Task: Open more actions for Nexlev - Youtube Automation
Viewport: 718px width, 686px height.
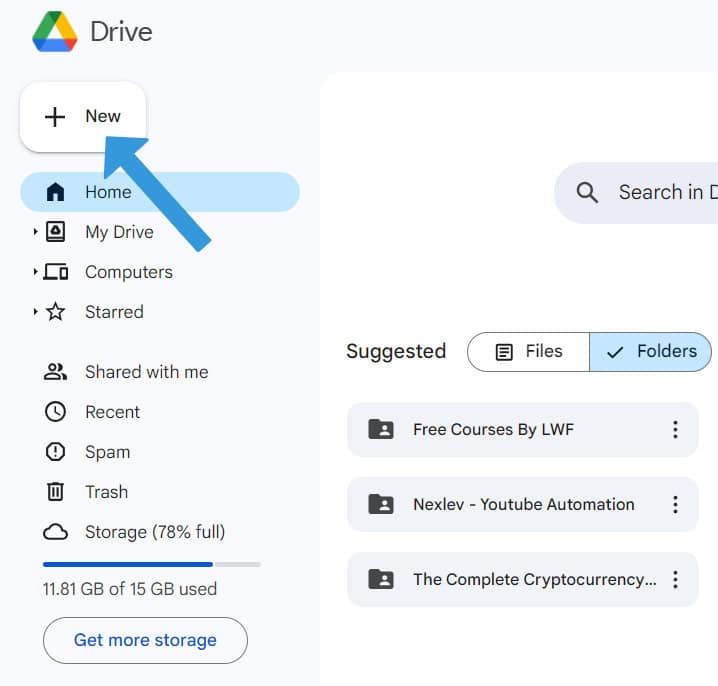Action: 675,505
